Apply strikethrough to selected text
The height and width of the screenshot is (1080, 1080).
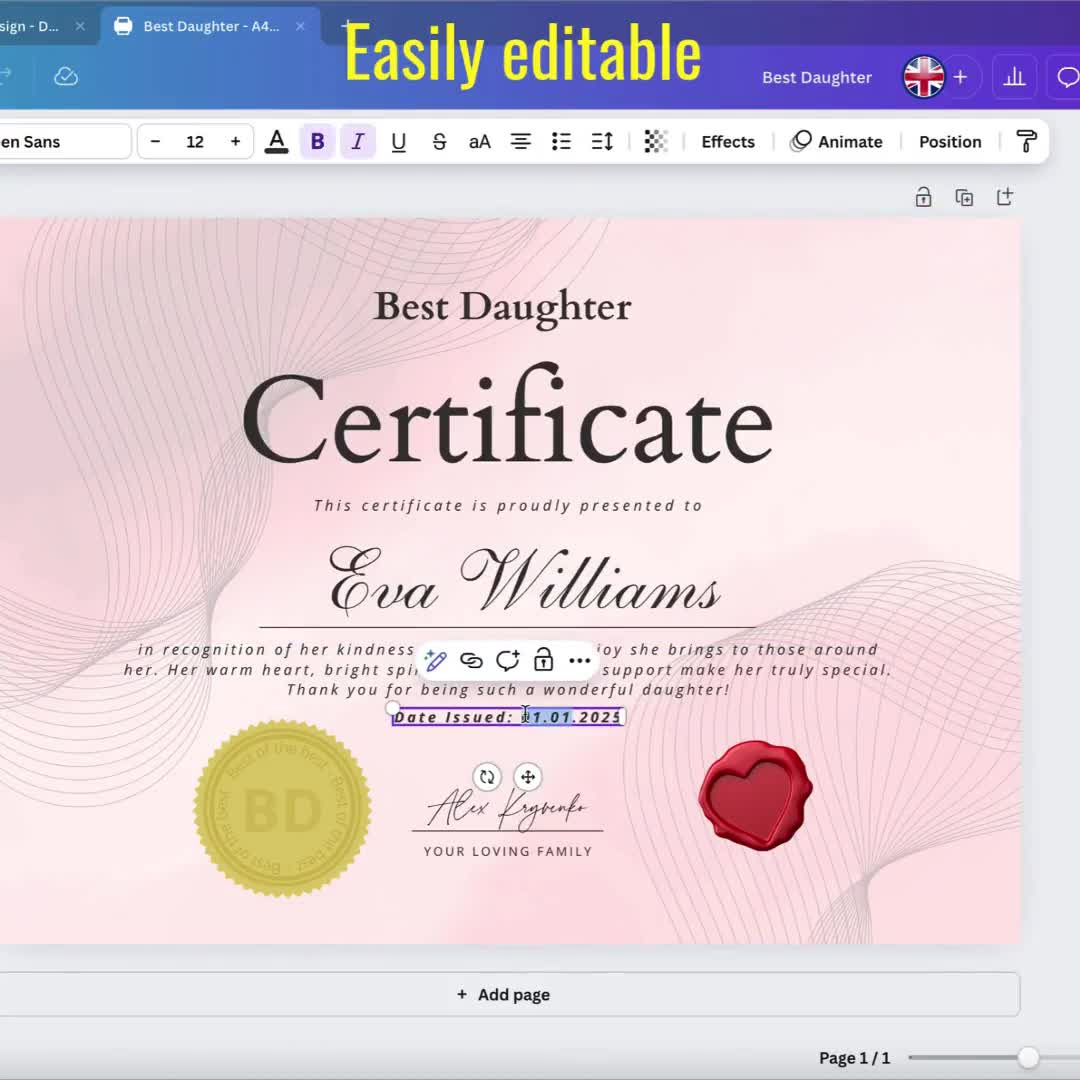pyautogui.click(x=439, y=142)
